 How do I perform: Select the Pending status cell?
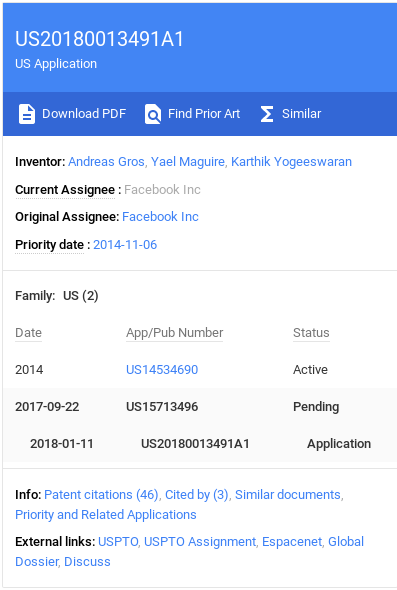(x=316, y=407)
